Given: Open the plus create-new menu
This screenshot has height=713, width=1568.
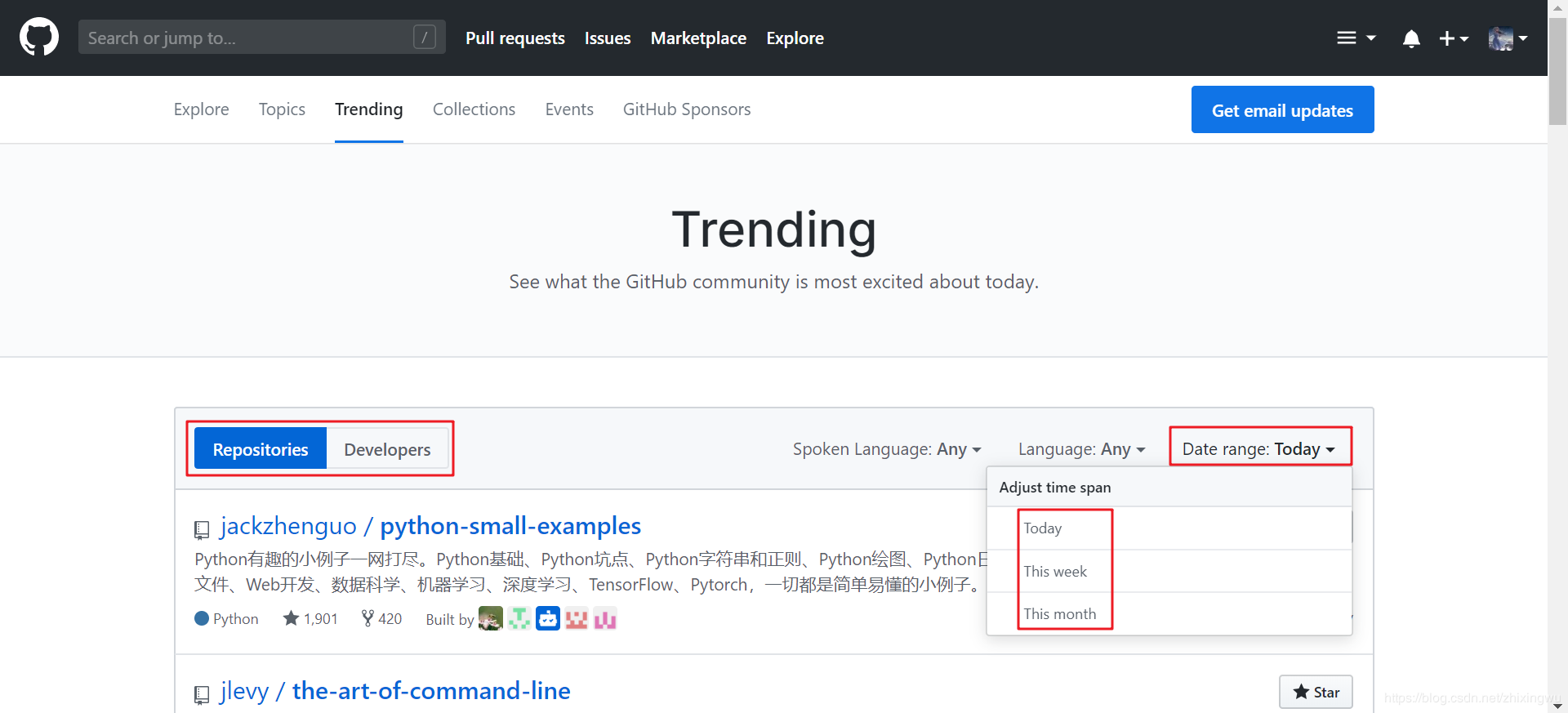Looking at the screenshot, I should (x=1453, y=38).
